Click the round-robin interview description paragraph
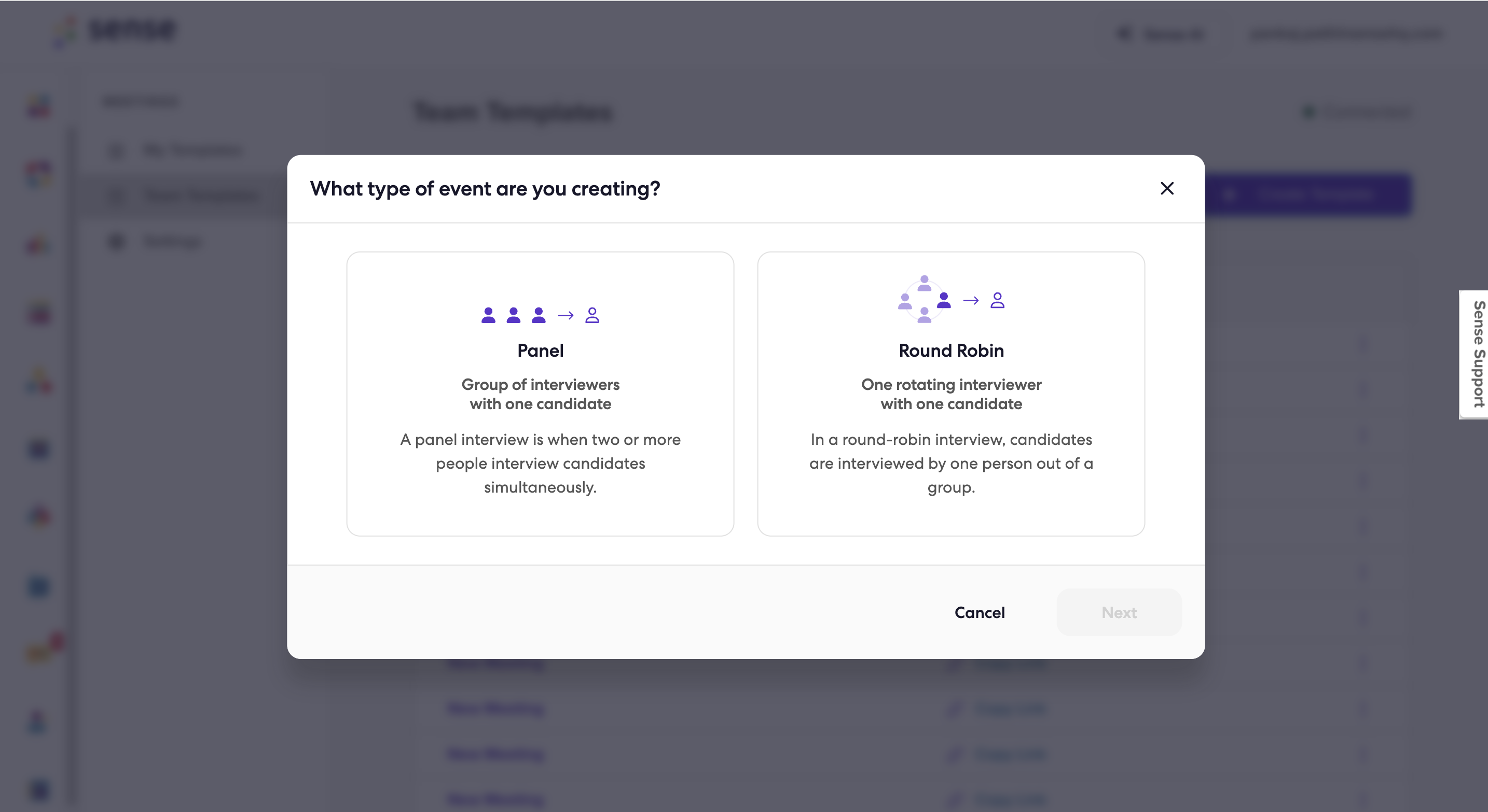 (x=952, y=464)
